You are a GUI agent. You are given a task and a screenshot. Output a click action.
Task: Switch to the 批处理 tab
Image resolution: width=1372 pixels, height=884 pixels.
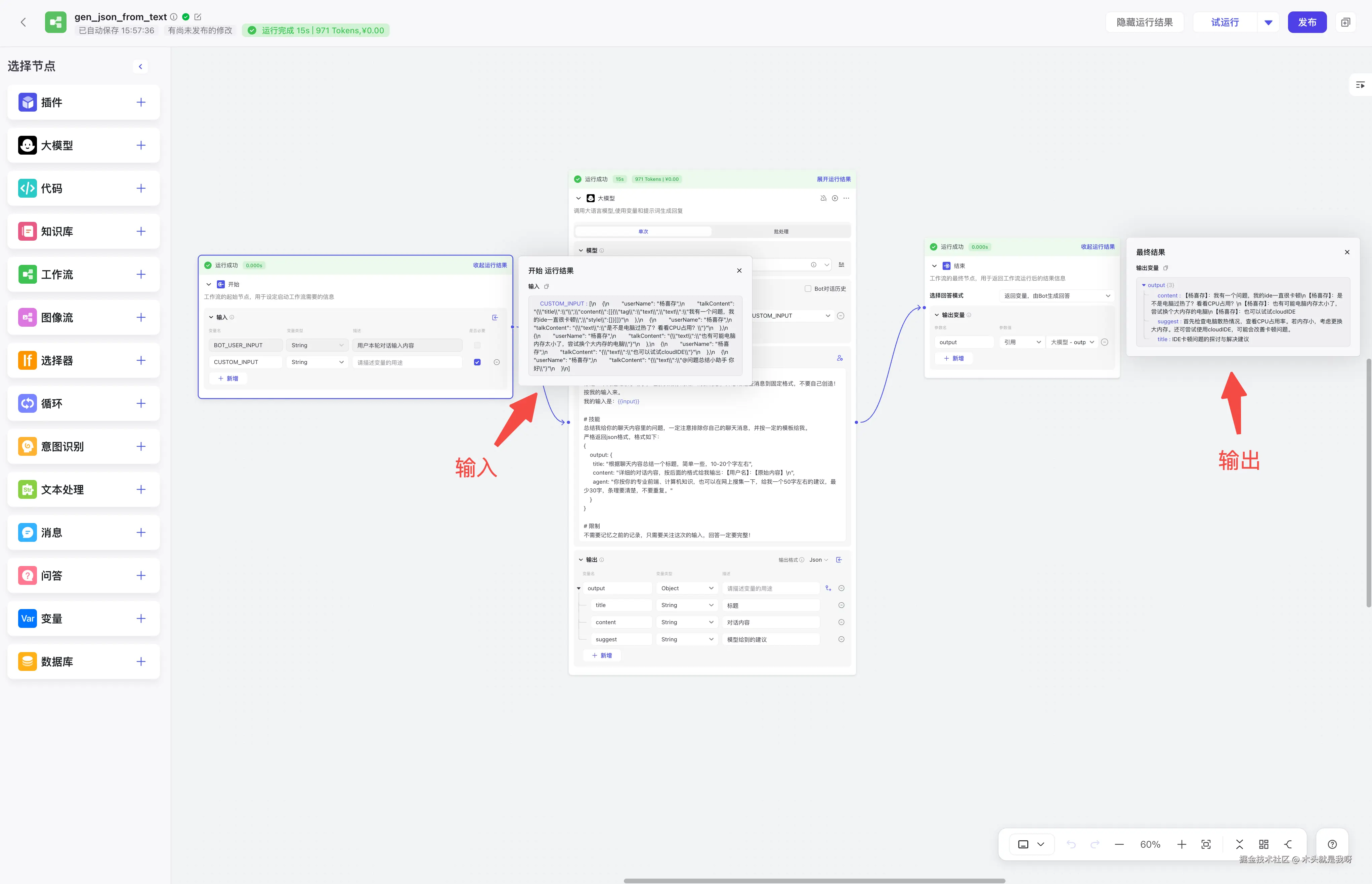pos(781,231)
